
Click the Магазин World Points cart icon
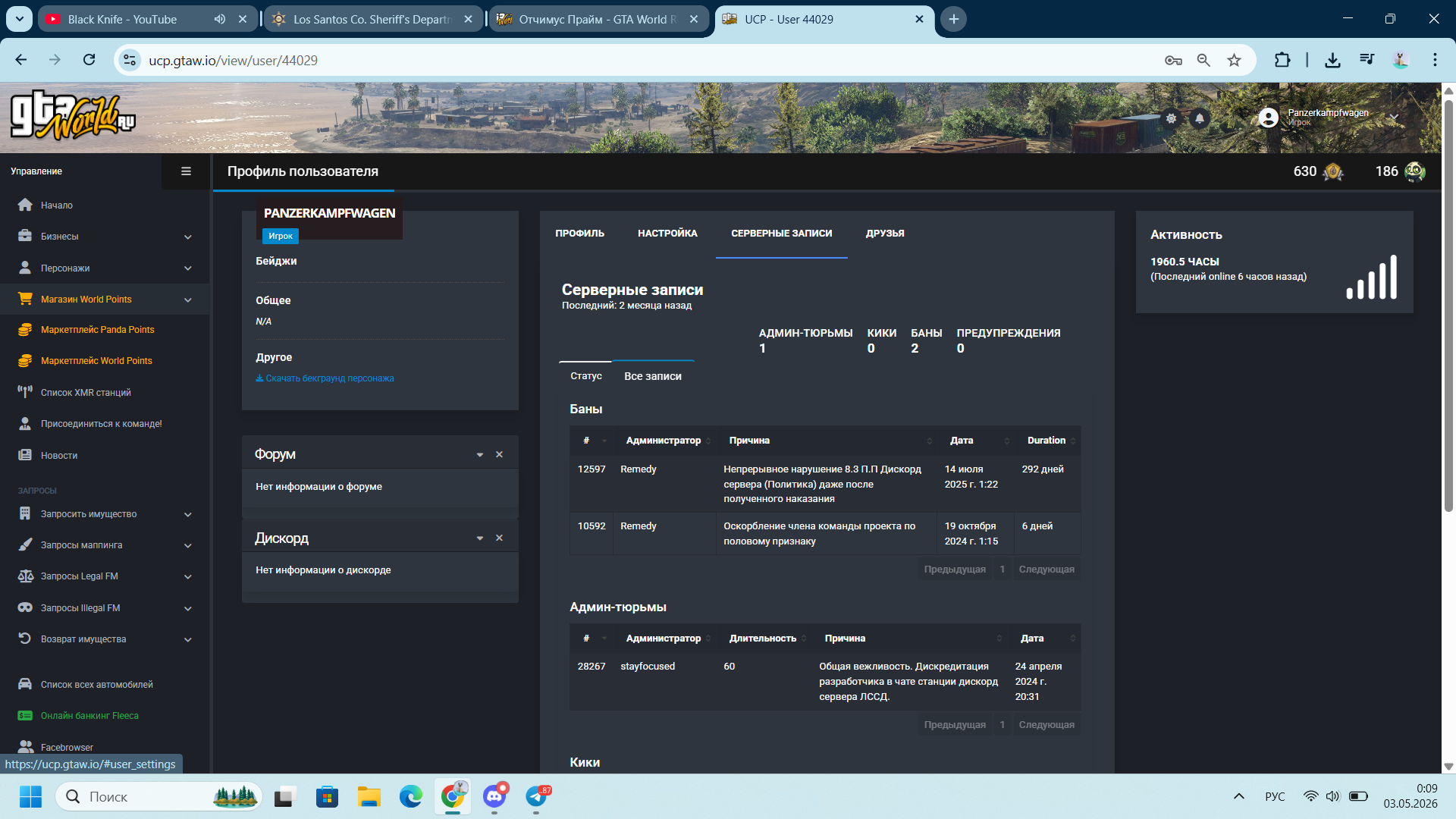pyautogui.click(x=25, y=299)
